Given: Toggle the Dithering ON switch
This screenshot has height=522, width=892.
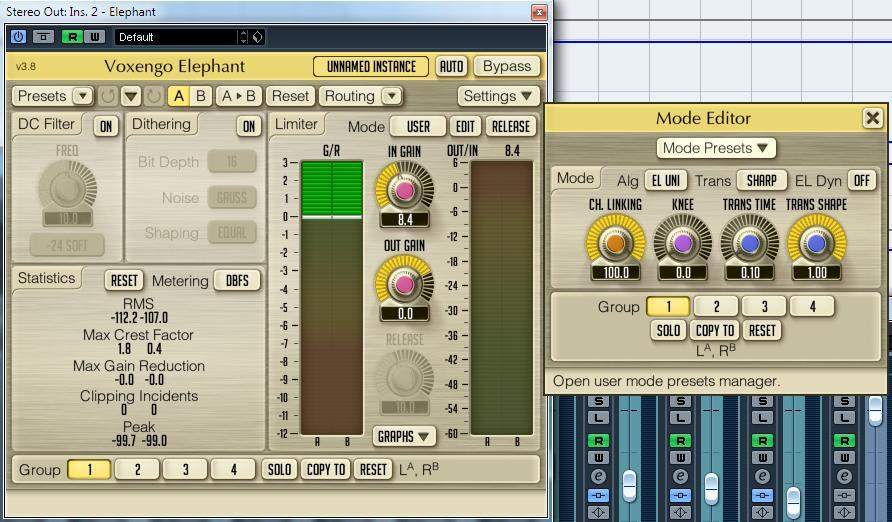Looking at the screenshot, I should click(x=248, y=126).
